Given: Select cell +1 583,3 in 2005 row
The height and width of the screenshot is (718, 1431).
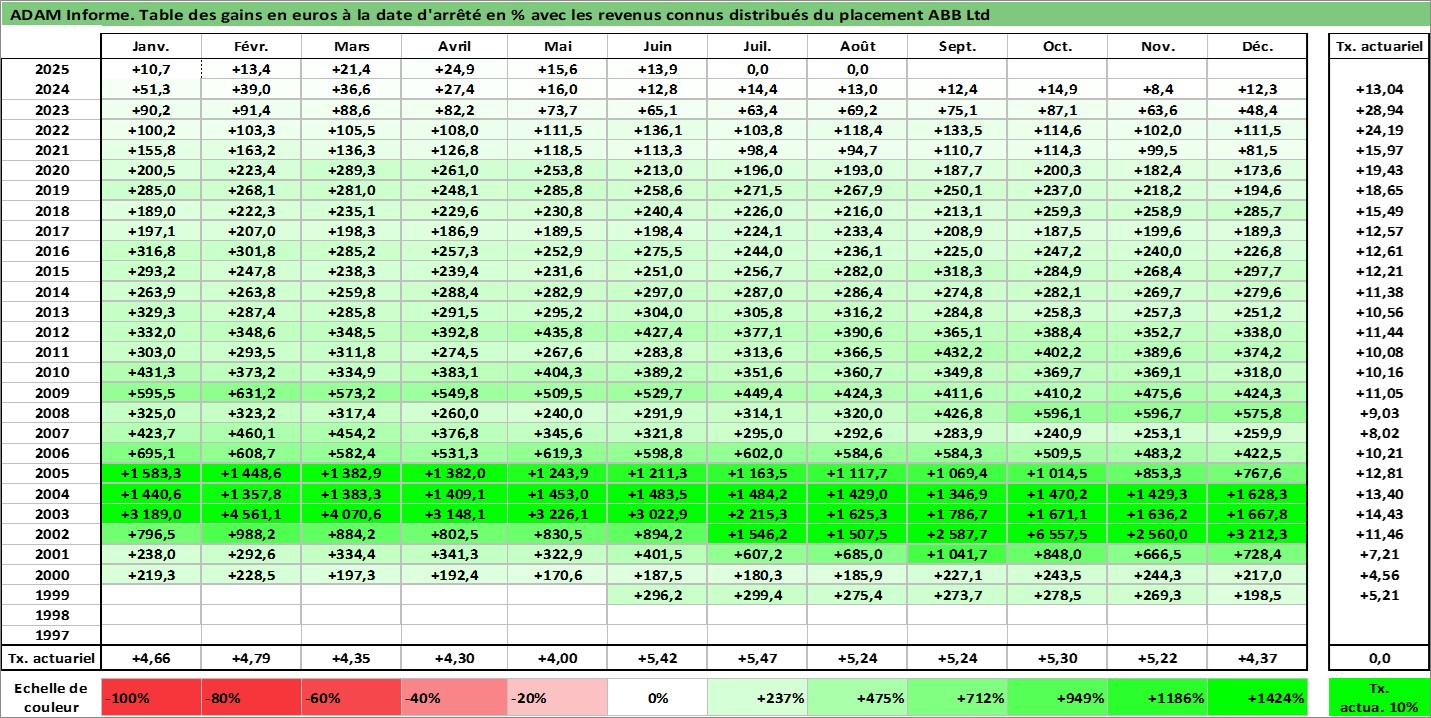Looking at the screenshot, I should (x=151, y=473).
